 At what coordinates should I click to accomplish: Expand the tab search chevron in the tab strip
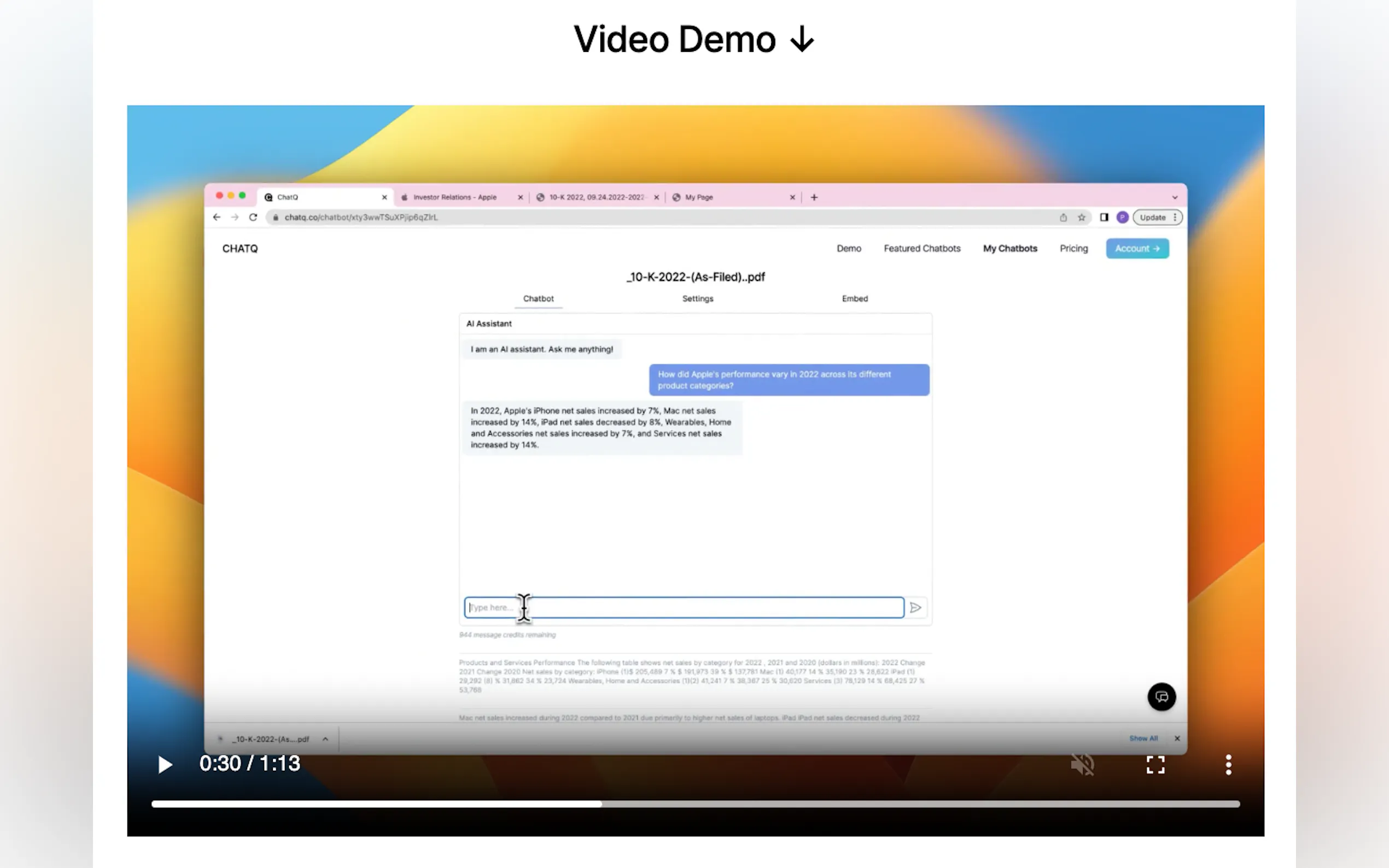click(x=1175, y=197)
